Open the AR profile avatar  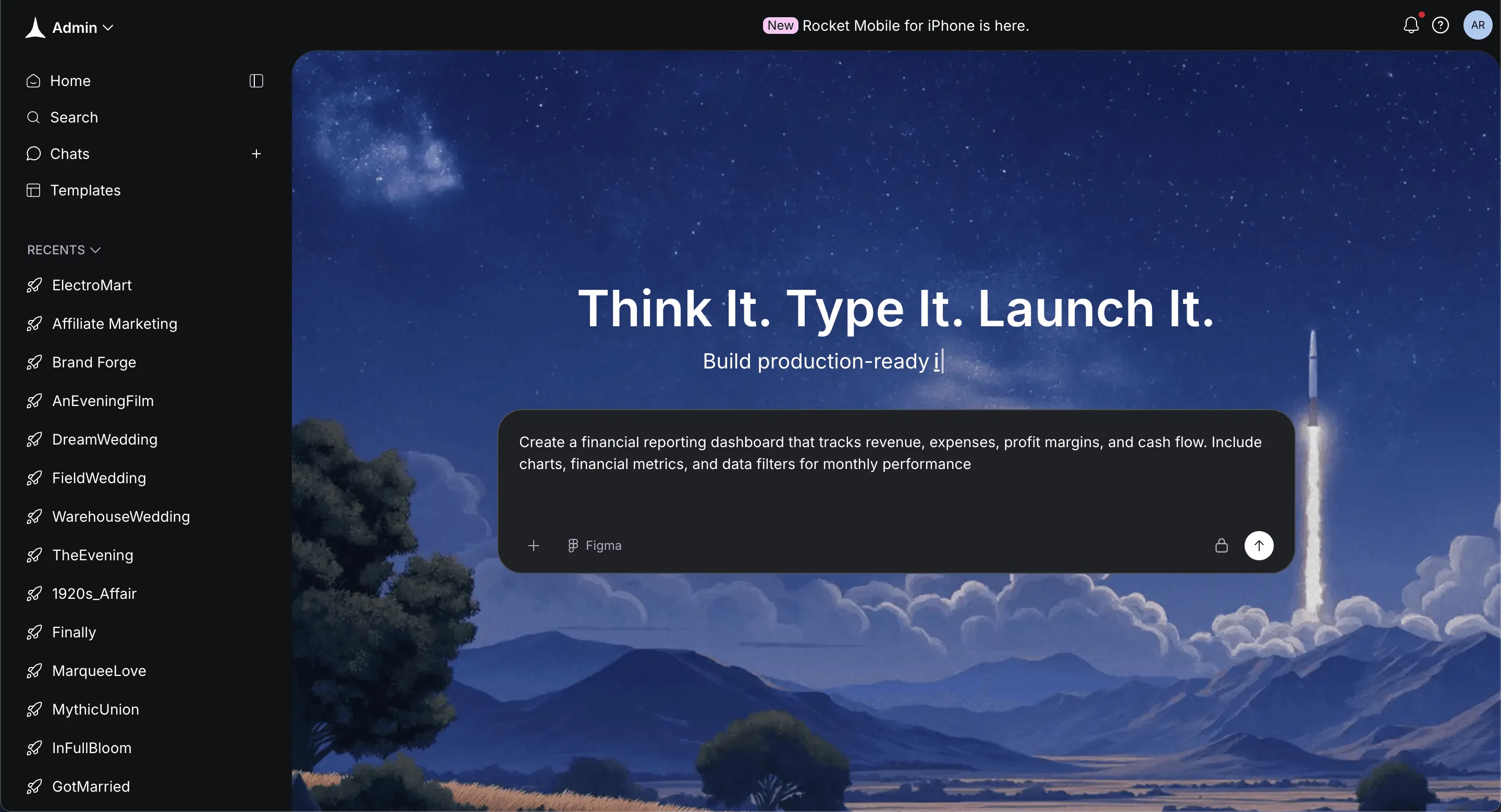(x=1478, y=25)
